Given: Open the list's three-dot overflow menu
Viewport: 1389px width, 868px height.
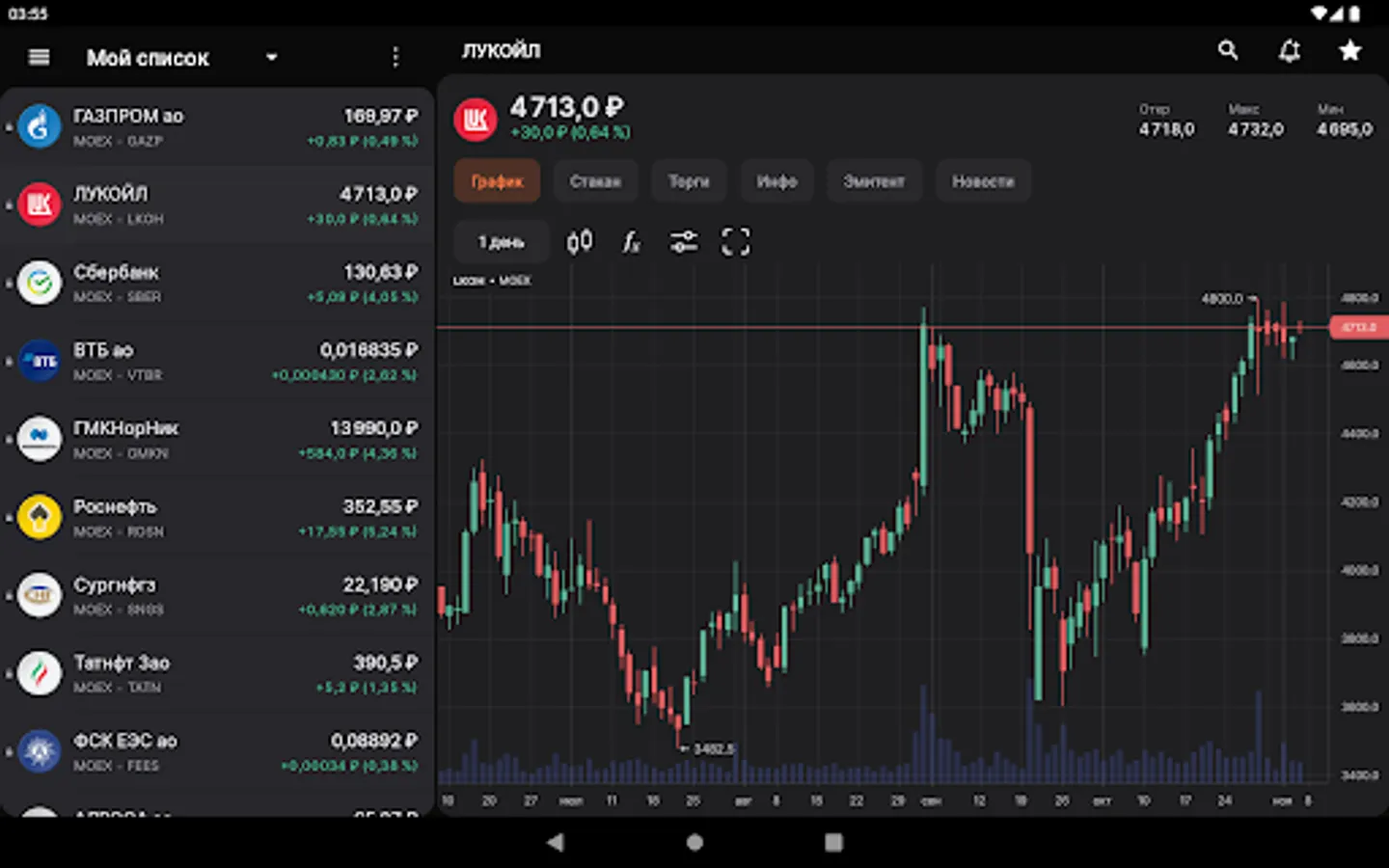Looking at the screenshot, I should pyautogui.click(x=395, y=58).
